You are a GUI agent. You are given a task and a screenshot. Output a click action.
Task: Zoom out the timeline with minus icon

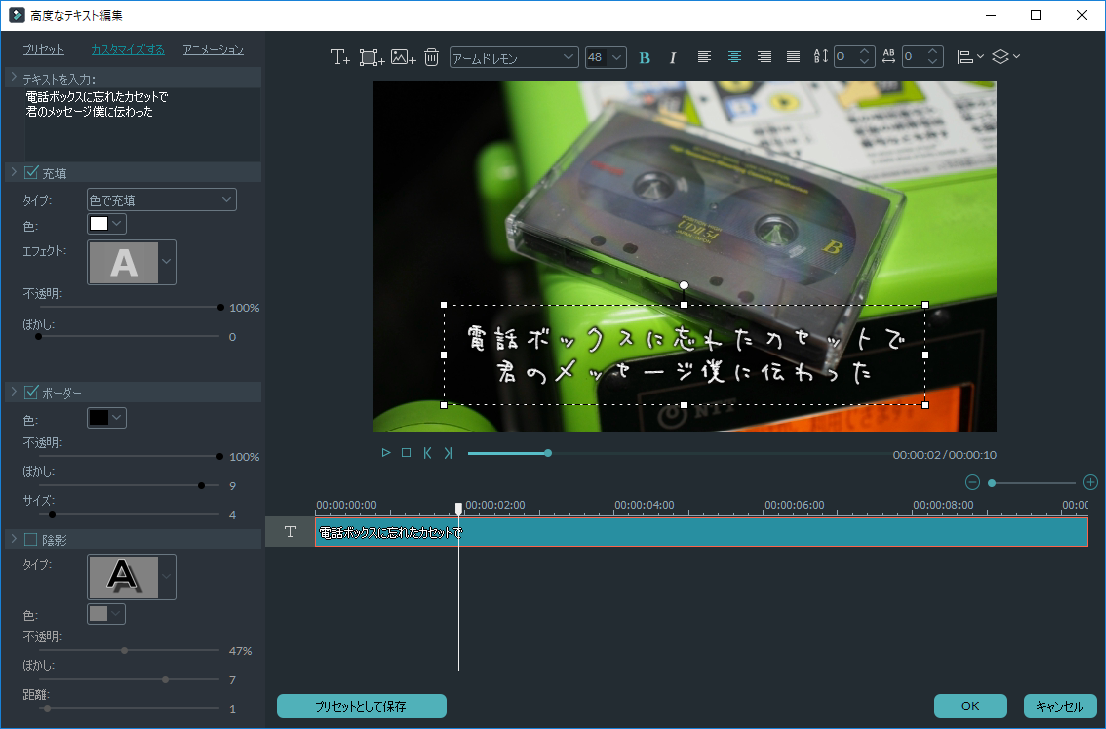(972, 482)
